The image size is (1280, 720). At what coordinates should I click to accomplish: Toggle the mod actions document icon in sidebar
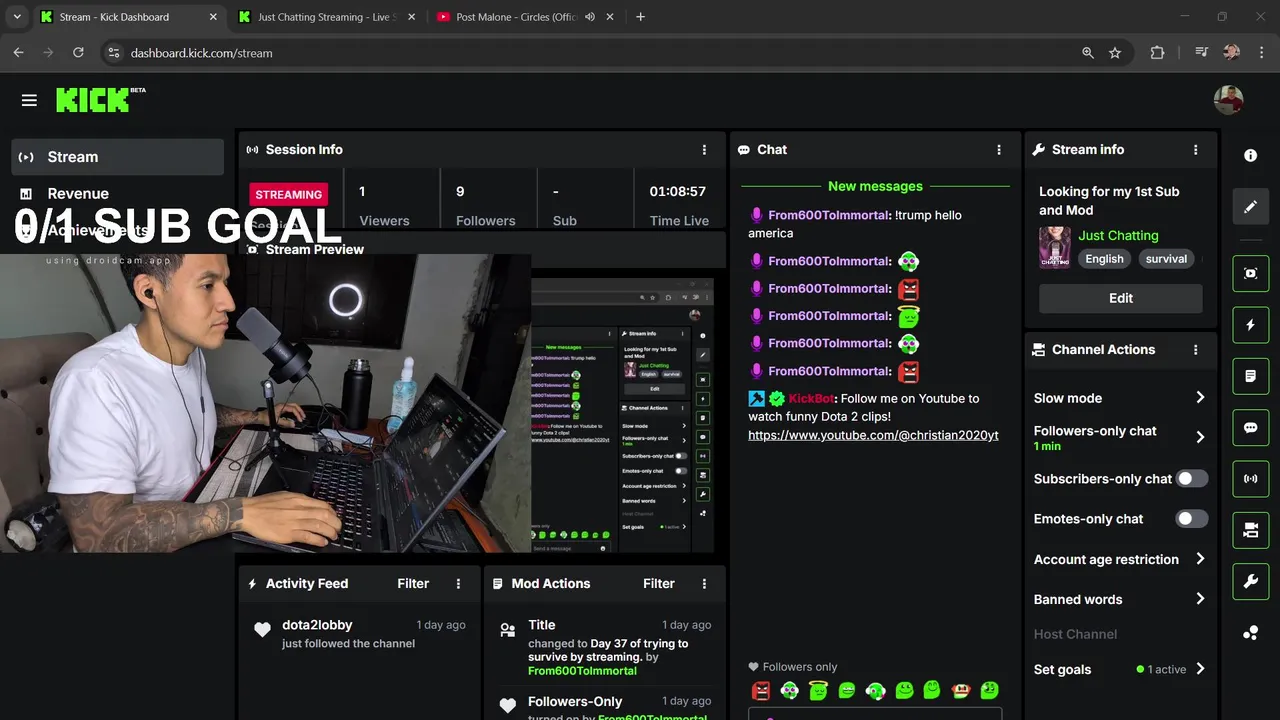tap(1250, 376)
